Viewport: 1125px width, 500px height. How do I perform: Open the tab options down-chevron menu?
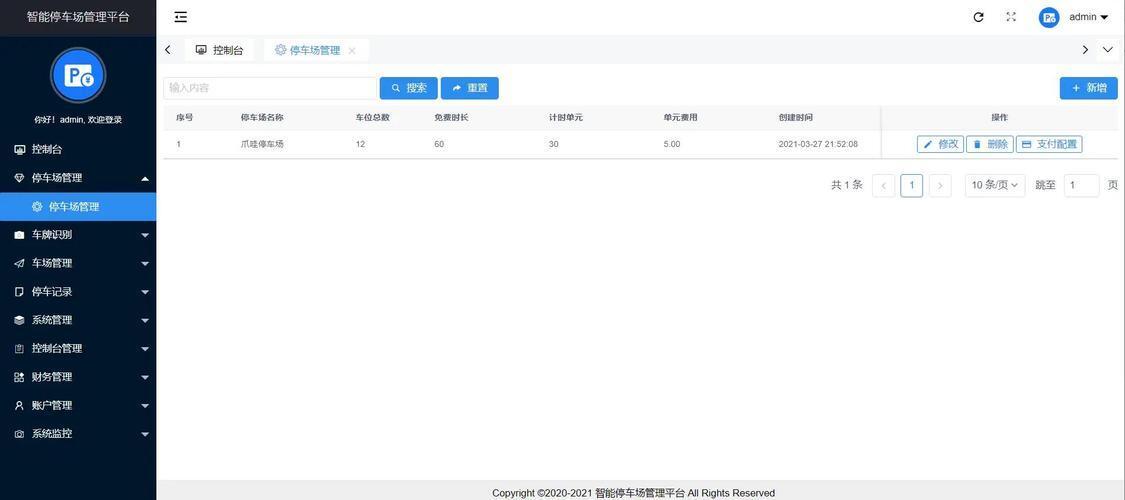point(1108,49)
